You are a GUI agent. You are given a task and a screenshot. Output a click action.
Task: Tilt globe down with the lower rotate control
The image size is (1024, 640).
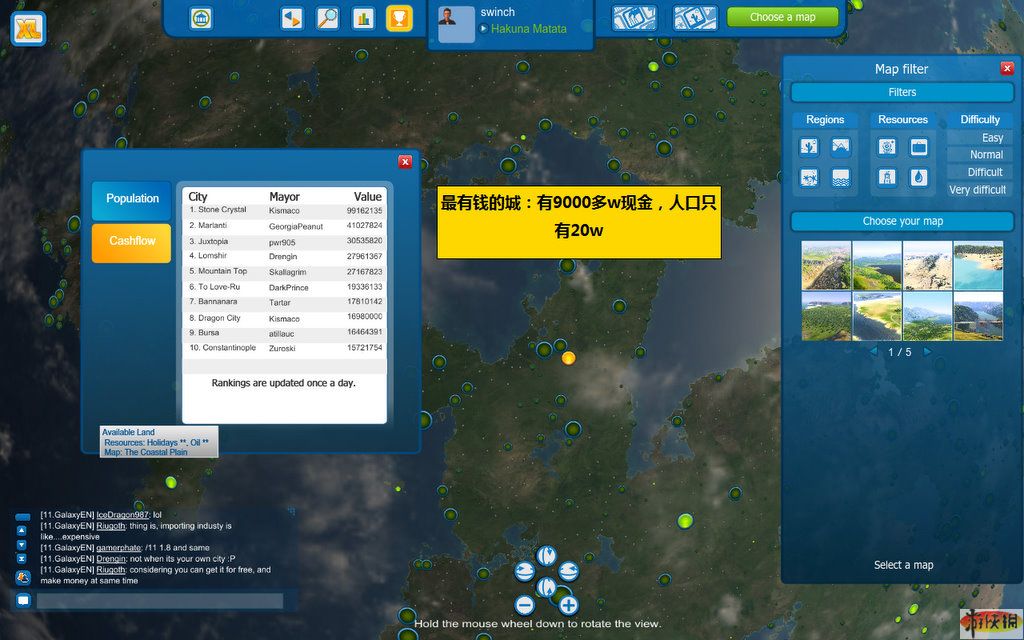[x=547, y=587]
